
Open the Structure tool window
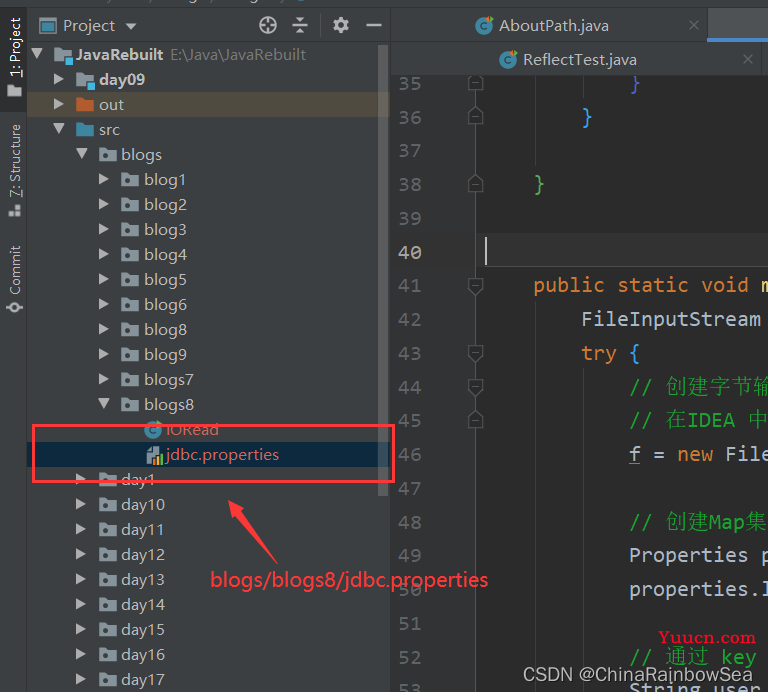(x=15, y=170)
